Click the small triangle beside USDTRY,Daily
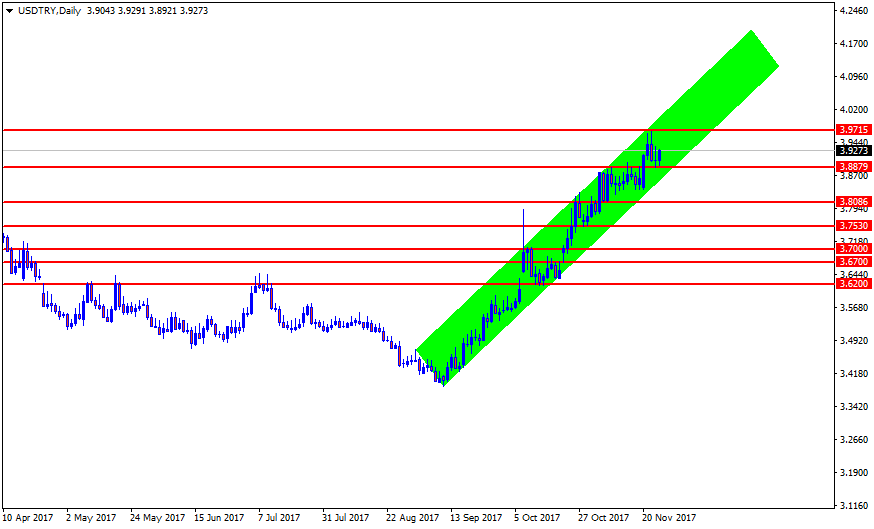The height and width of the screenshot is (529, 874). click(x=9, y=9)
